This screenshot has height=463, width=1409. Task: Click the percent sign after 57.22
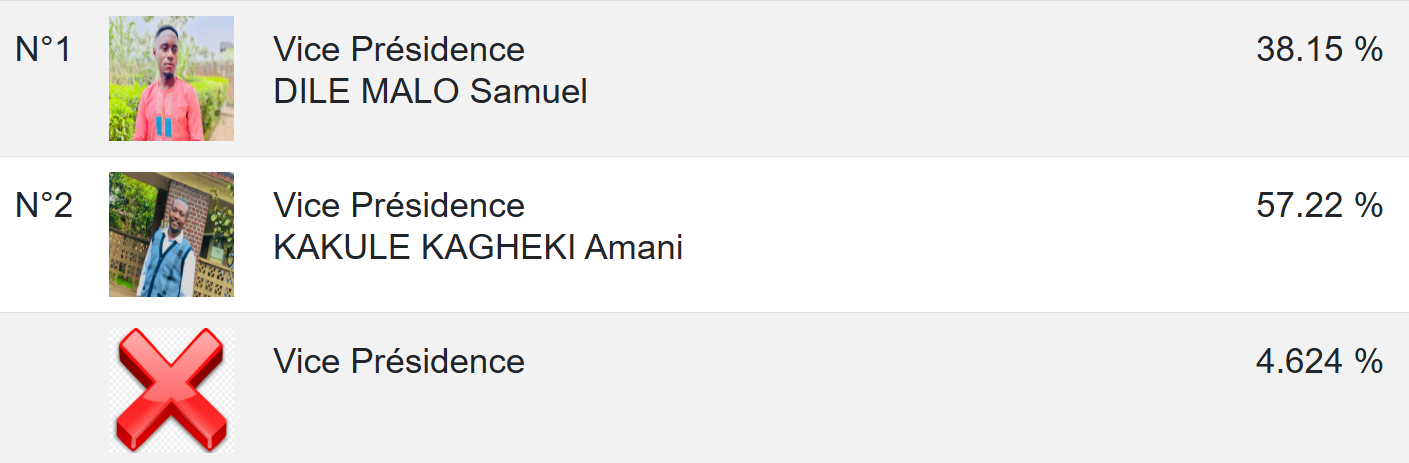tap(1369, 205)
